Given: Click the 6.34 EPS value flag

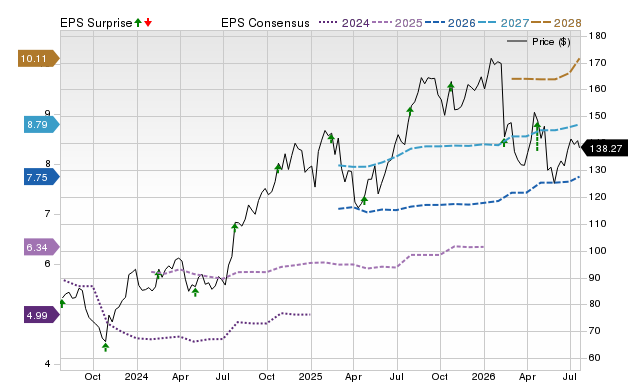Looking at the screenshot, I should coord(41,247).
